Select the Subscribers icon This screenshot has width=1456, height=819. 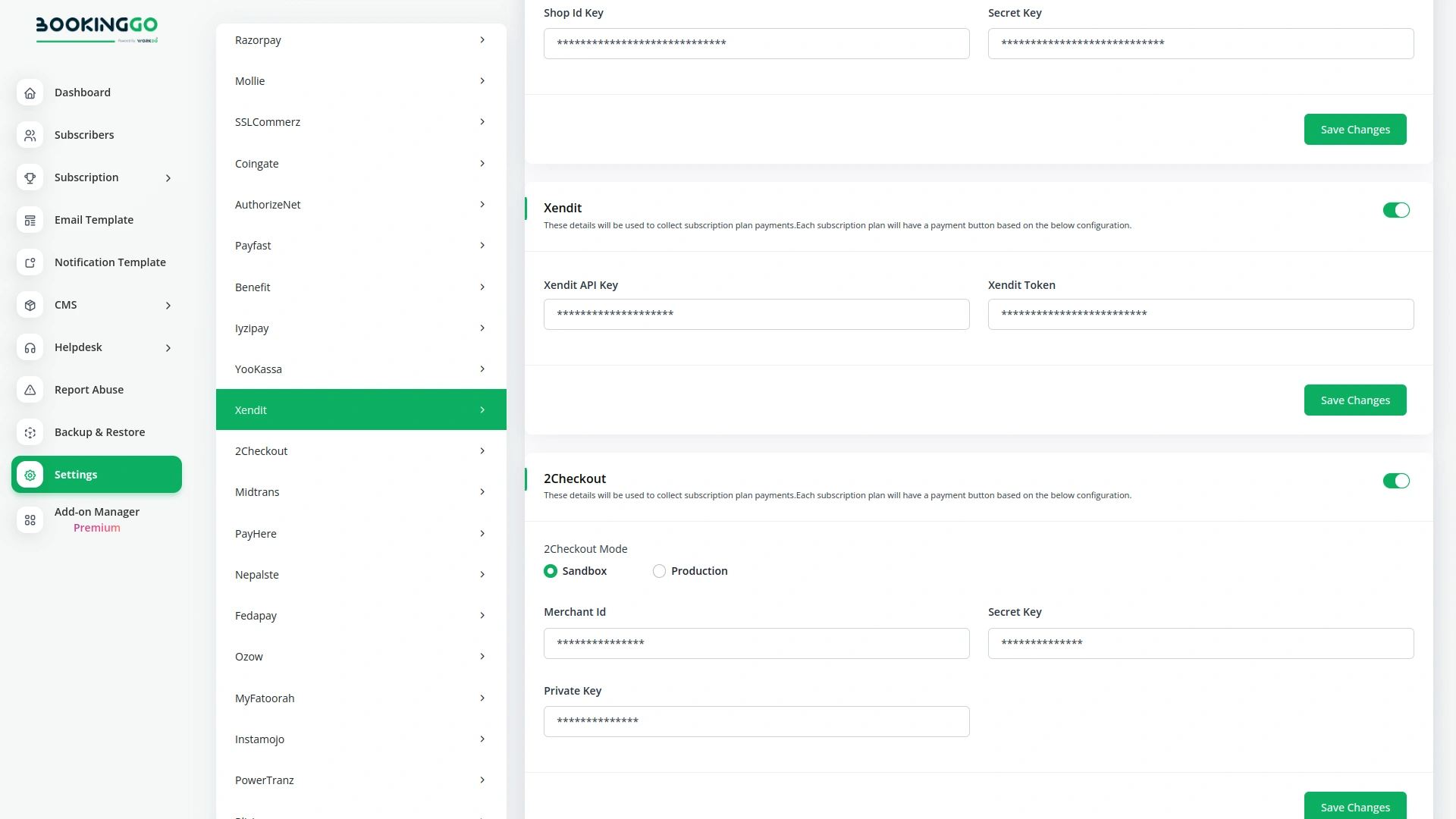tap(30, 135)
